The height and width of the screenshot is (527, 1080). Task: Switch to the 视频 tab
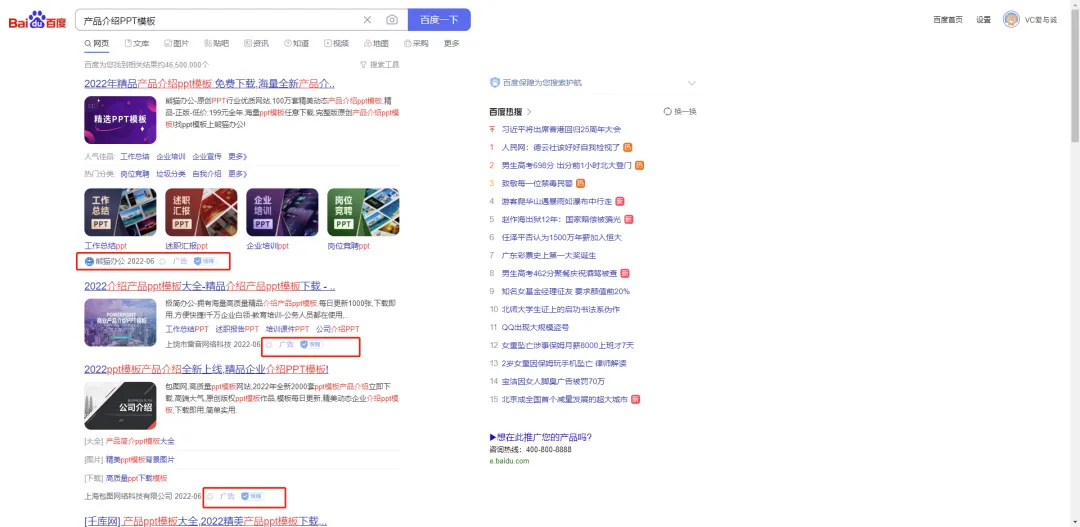coord(336,43)
